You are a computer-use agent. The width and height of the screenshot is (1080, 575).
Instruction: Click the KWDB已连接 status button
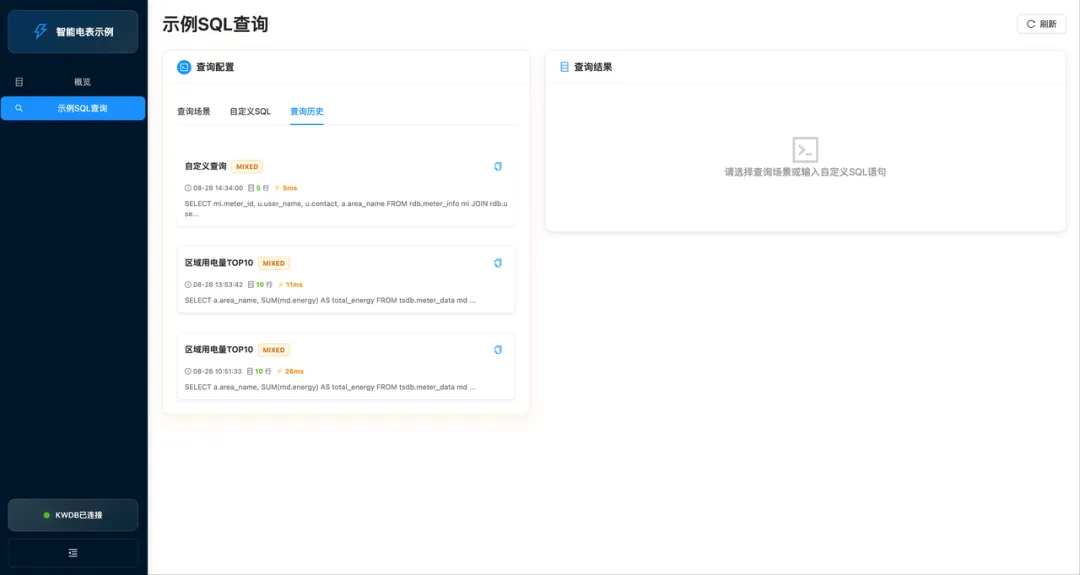tap(73, 515)
